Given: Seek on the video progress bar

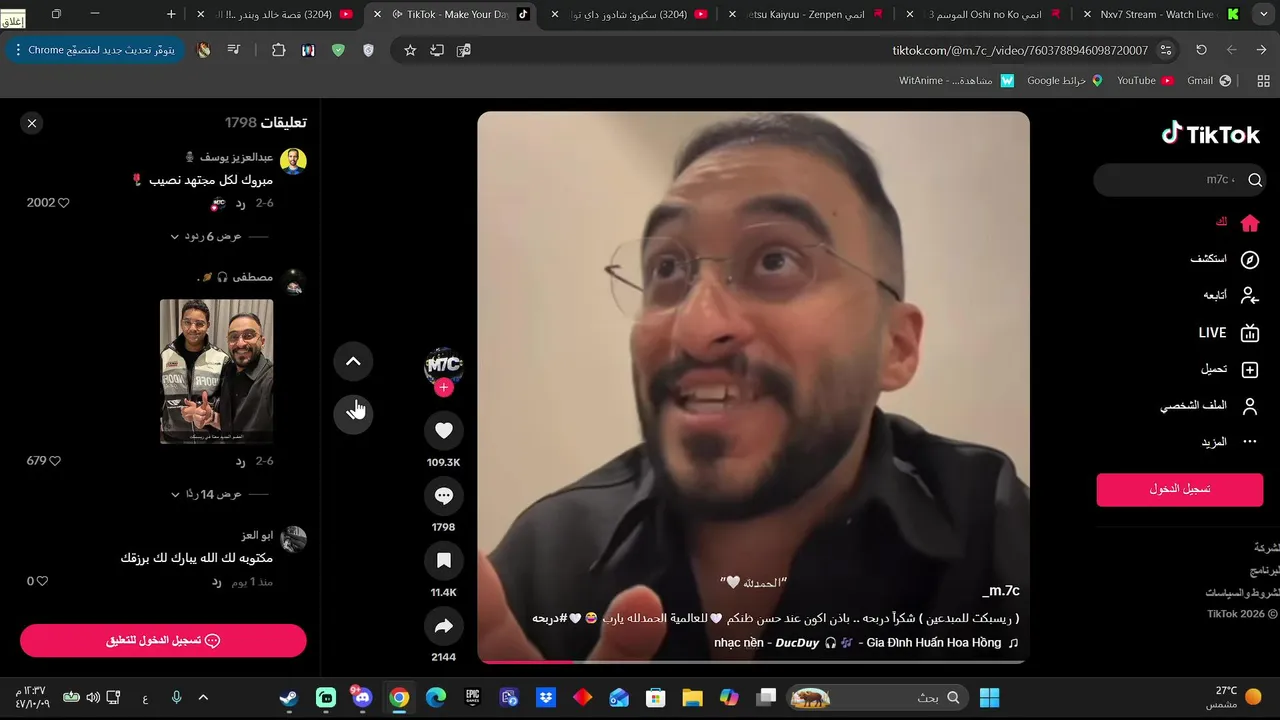Looking at the screenshot, I should (x=753, y=661).
